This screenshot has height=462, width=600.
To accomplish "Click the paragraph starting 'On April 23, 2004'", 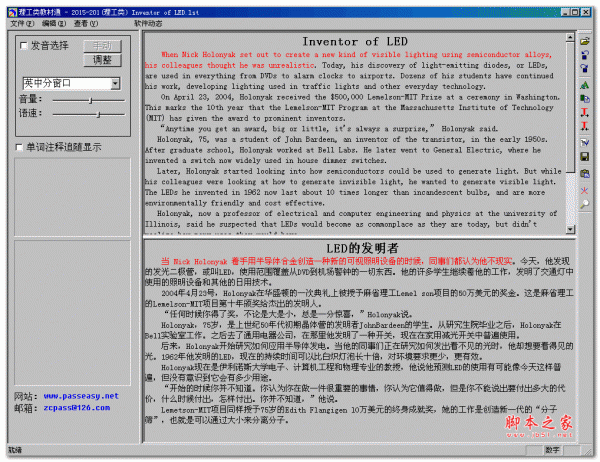I will click(352, 108).
